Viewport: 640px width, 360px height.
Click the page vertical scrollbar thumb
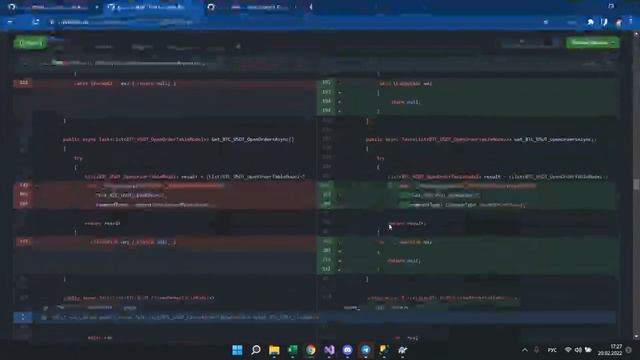(636, 184)
